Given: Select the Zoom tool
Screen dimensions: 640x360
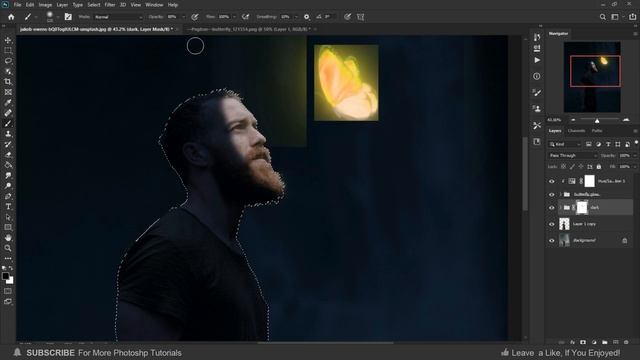Looking at the screenshot, I should pyautogui.click(x=8, y=248).
